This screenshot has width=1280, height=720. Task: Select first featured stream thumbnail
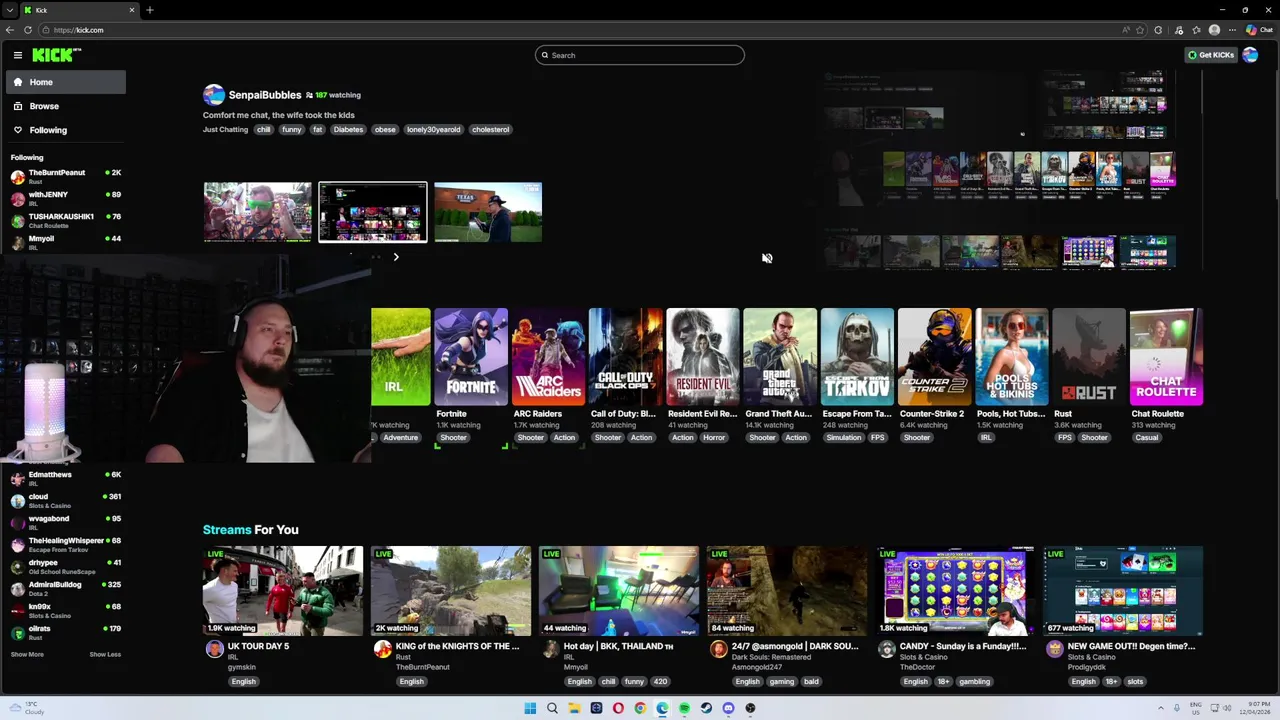[258, 212]
